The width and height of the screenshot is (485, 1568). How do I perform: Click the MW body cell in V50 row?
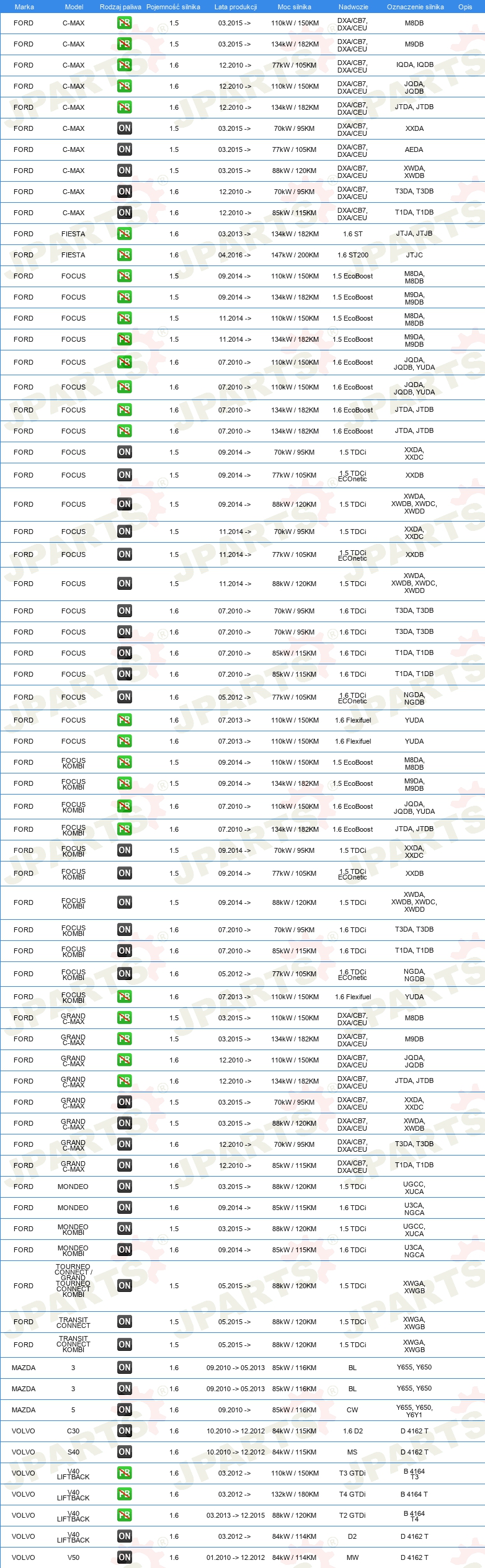point(352,1557)
